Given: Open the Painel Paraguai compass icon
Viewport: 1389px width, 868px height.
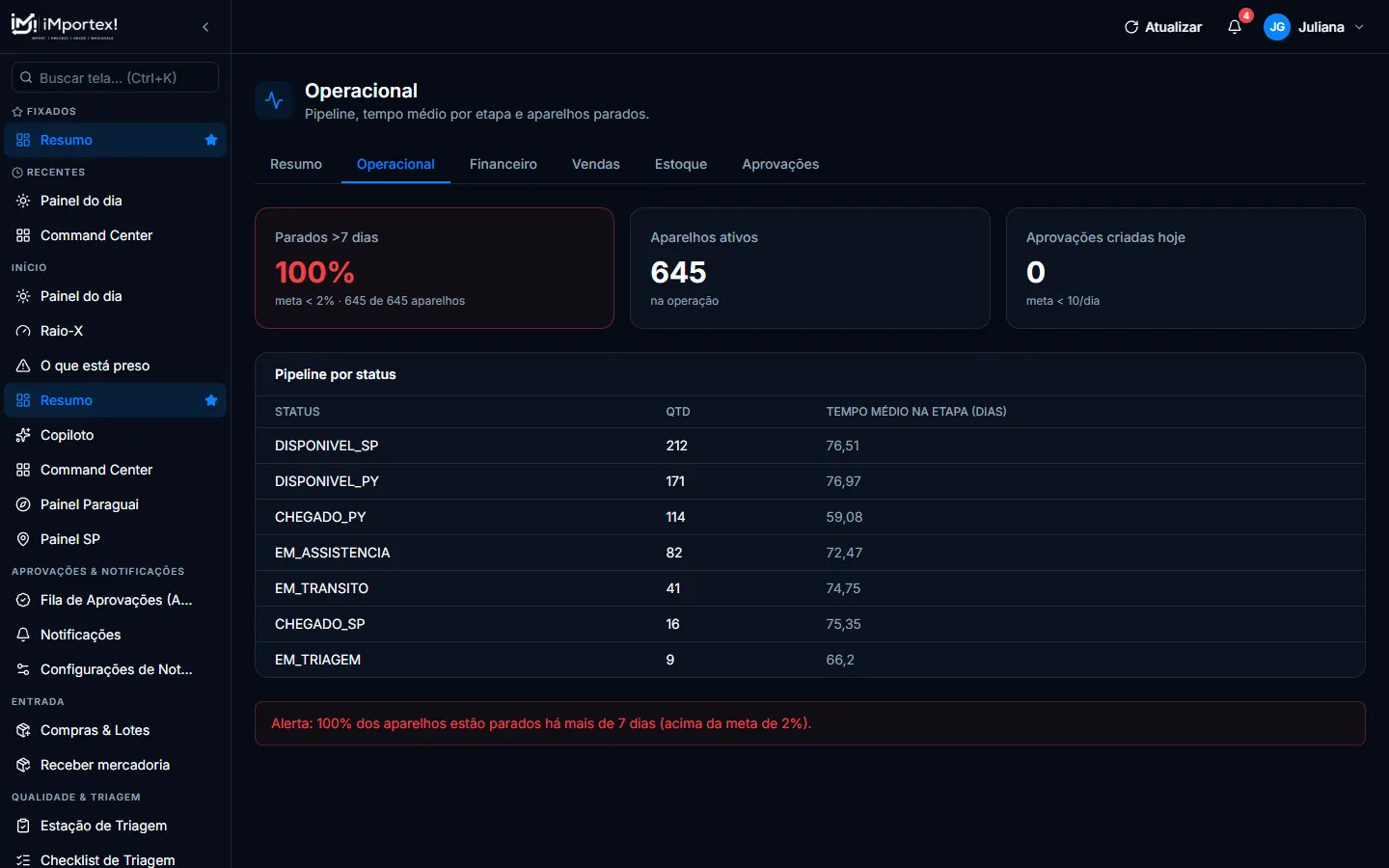Looking at the screenshot, I should coord(23,504).
